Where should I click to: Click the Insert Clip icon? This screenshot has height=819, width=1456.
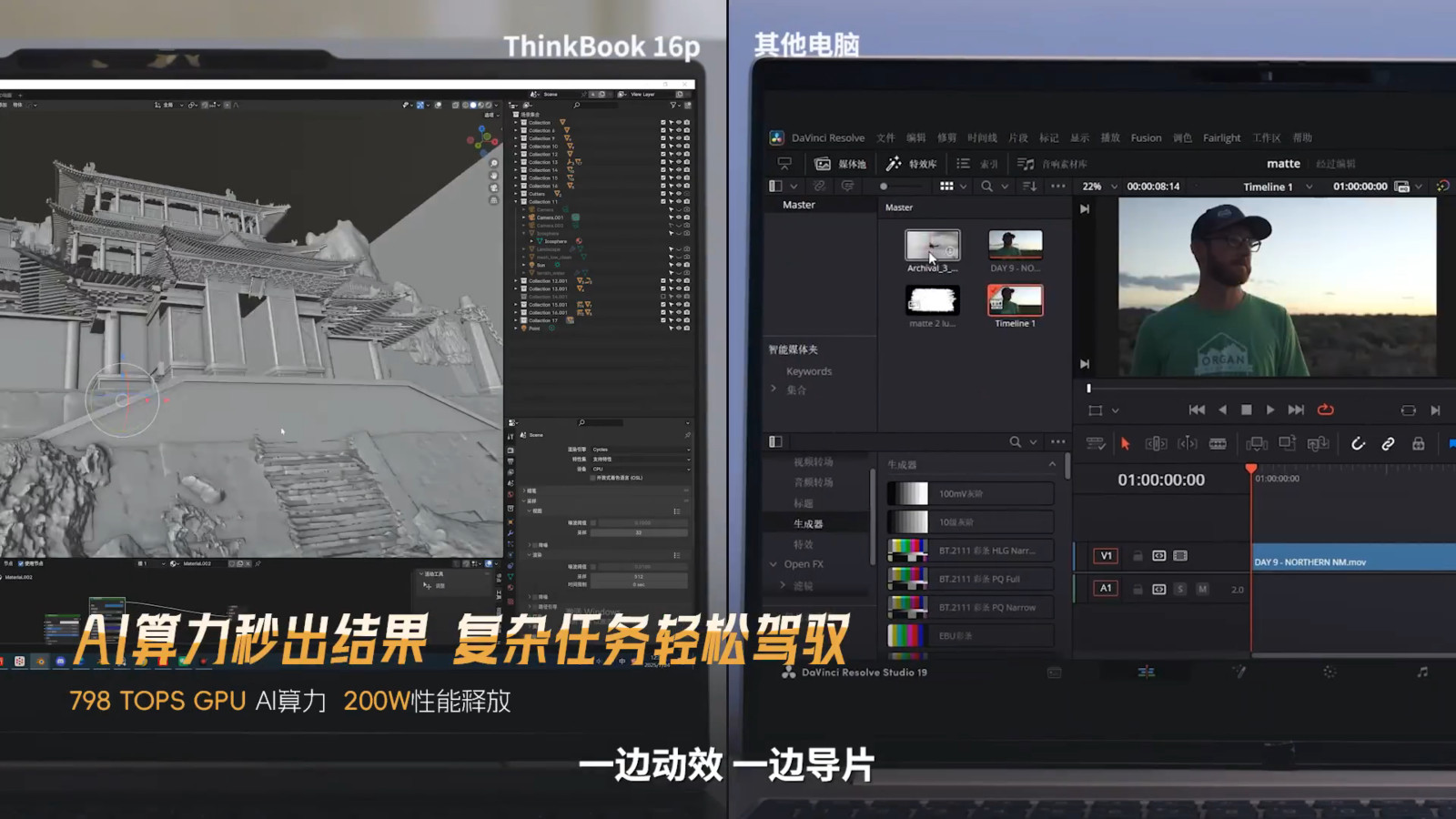coord(1257,443)
